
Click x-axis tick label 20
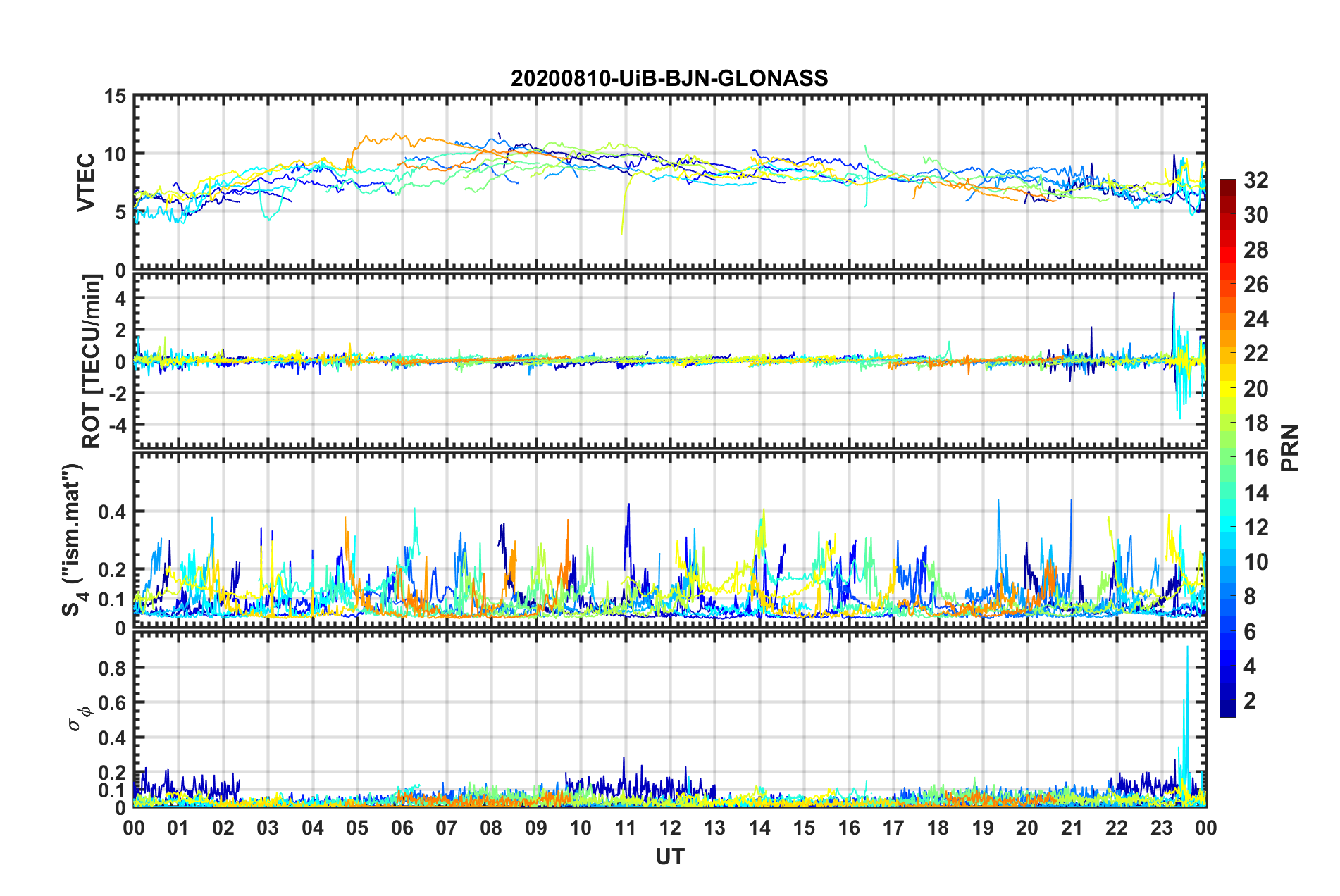pos(1028,828)
